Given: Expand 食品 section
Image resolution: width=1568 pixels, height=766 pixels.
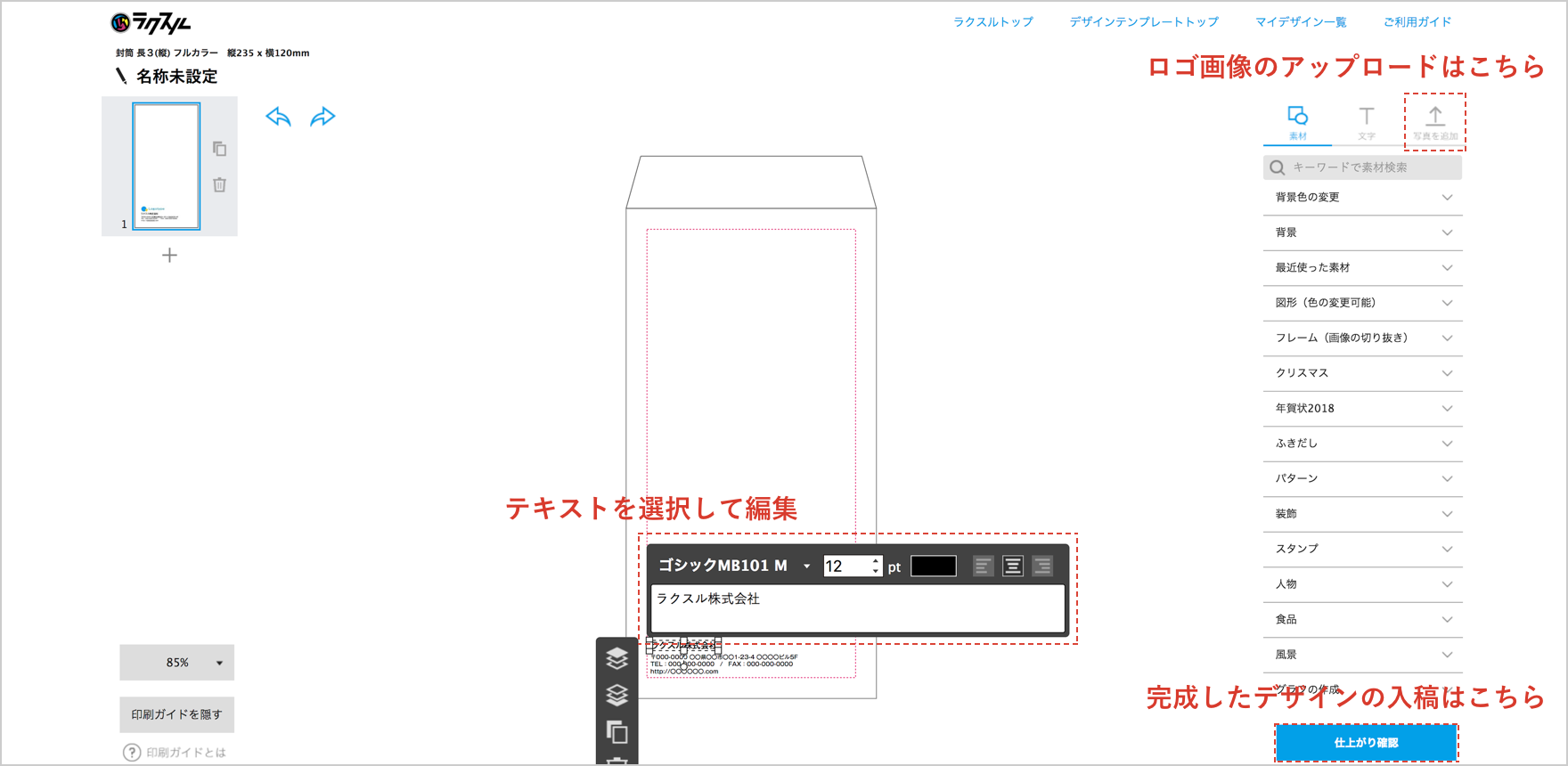Looking at the screenshot, I should (x=1362, y=620).
